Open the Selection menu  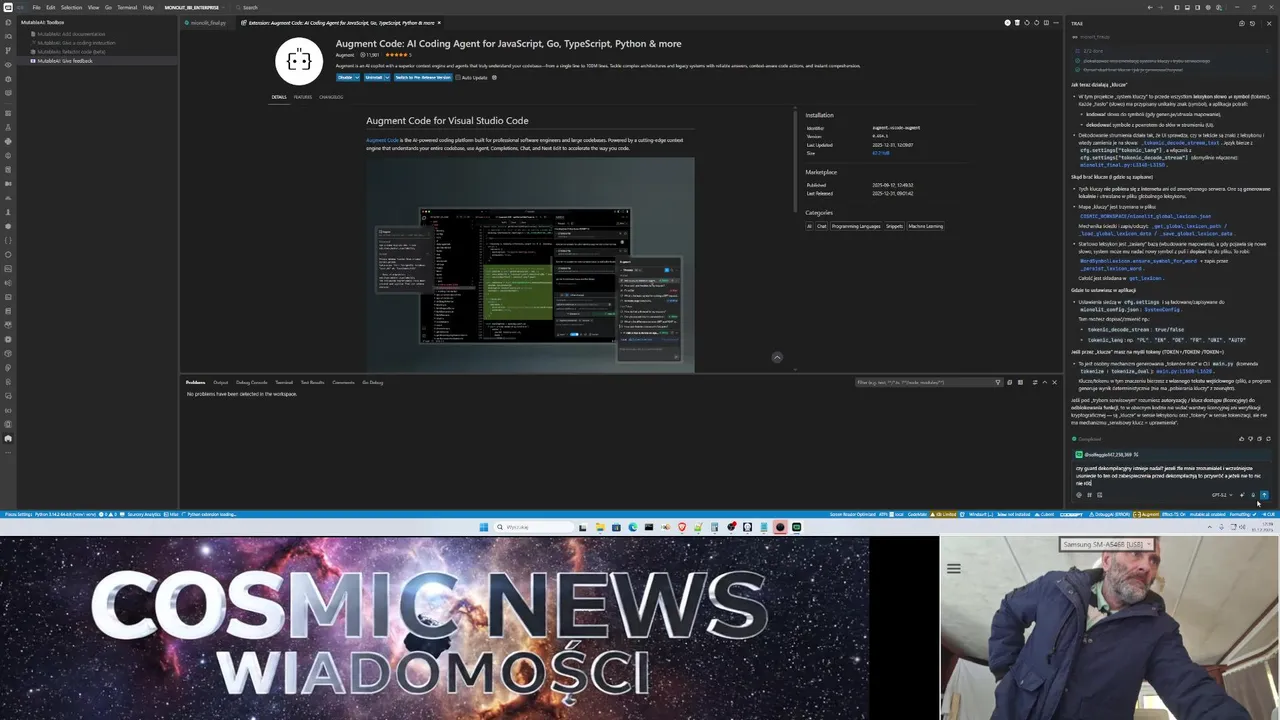pos(71,7)
